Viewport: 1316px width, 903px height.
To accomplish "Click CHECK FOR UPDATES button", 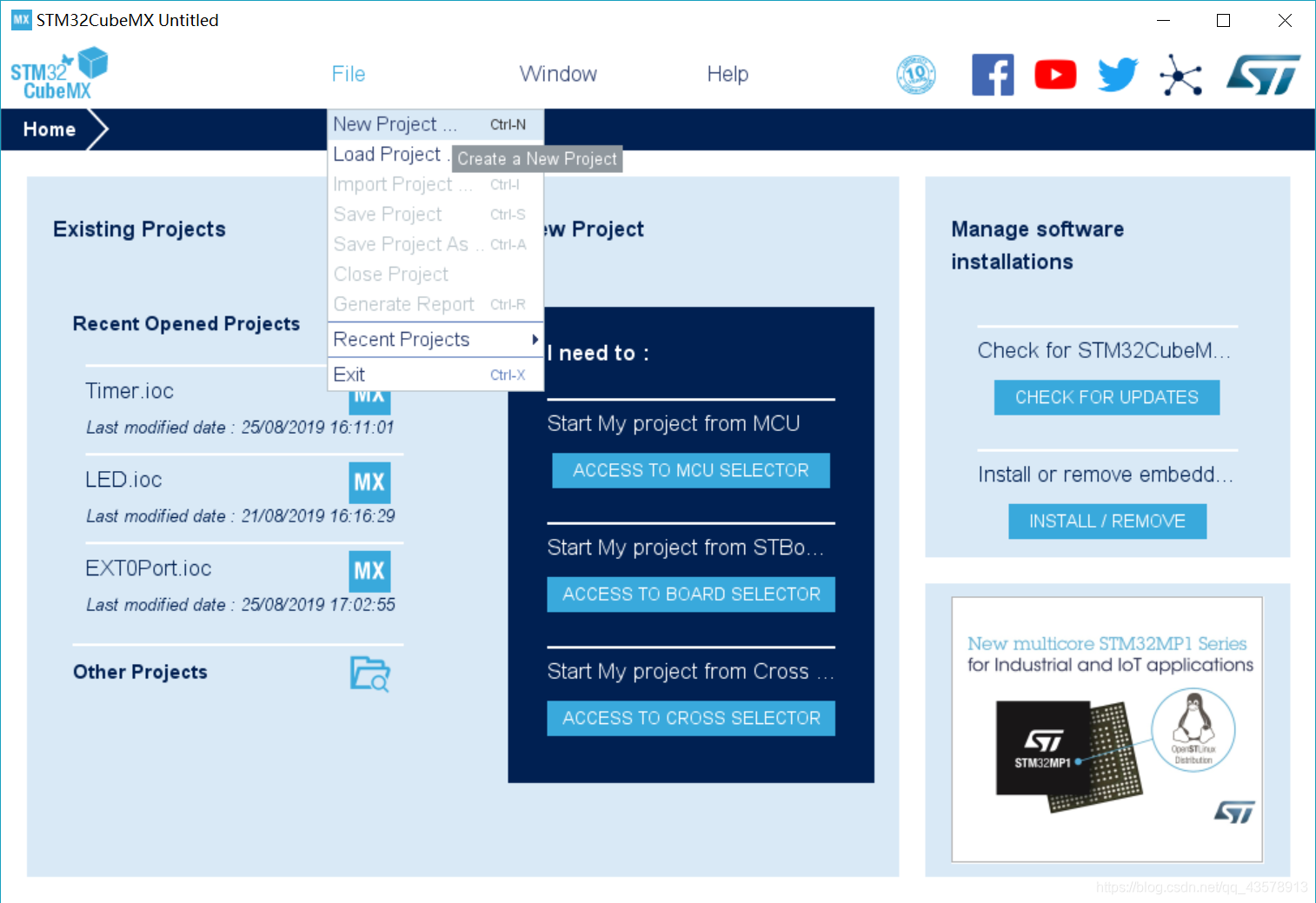I will coord(1107,397).
